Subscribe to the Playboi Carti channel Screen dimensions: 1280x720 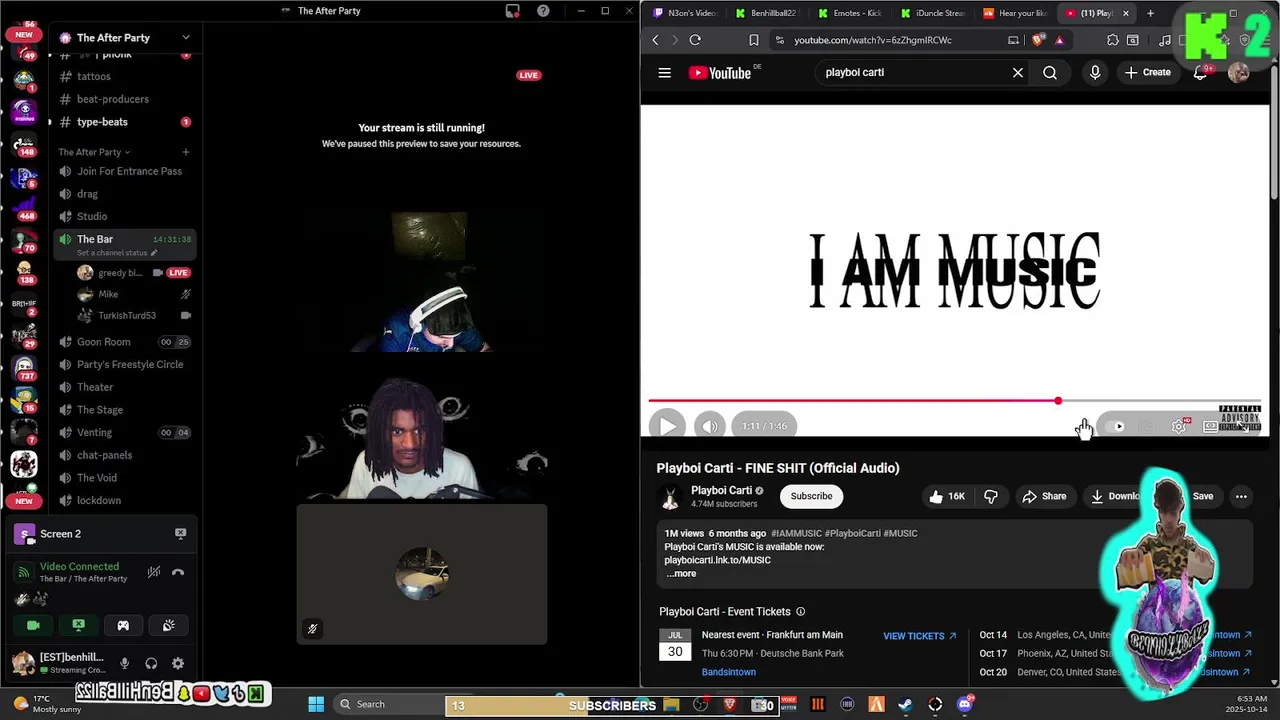click(811, 496)
